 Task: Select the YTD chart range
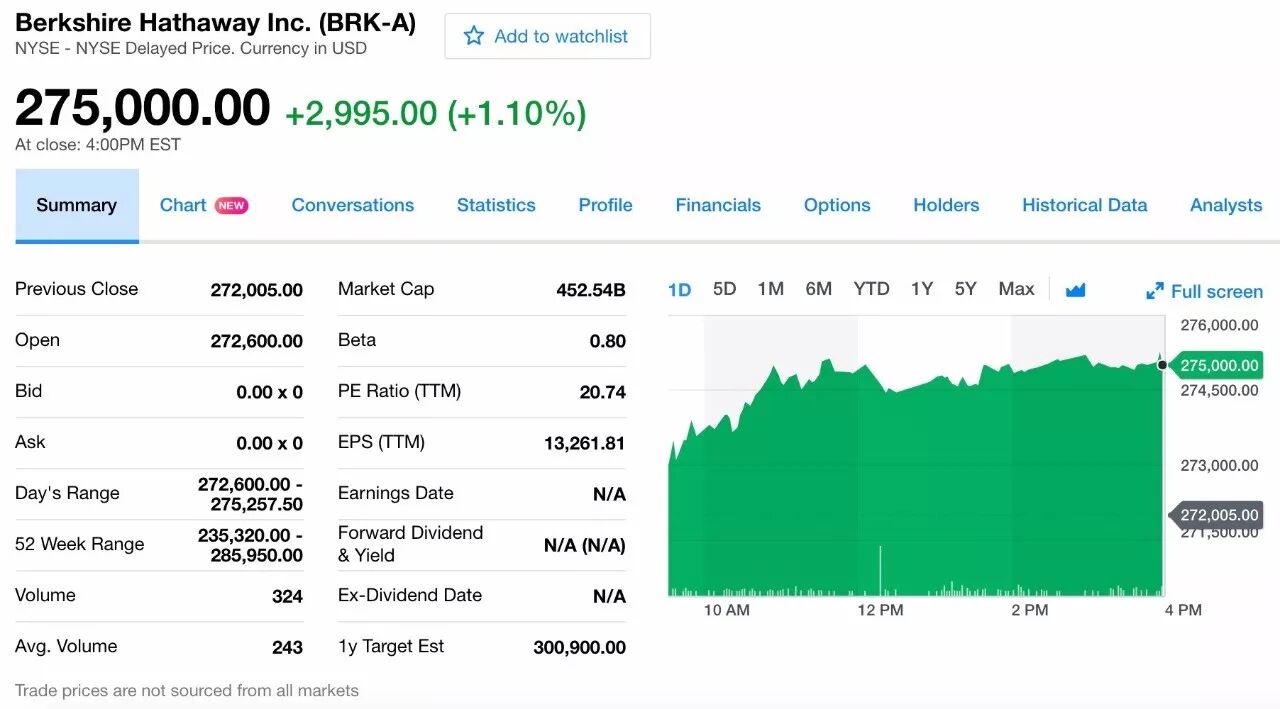point(871,289)
